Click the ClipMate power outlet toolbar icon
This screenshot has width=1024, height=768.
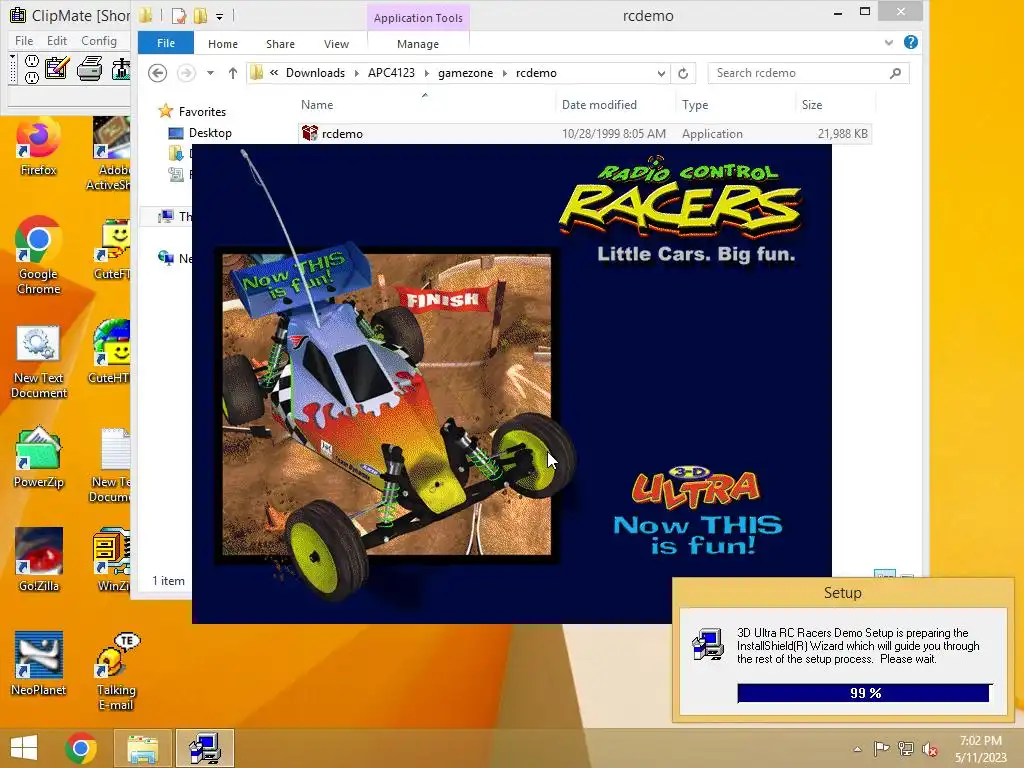pyautogui.click(x=31, y=69)
